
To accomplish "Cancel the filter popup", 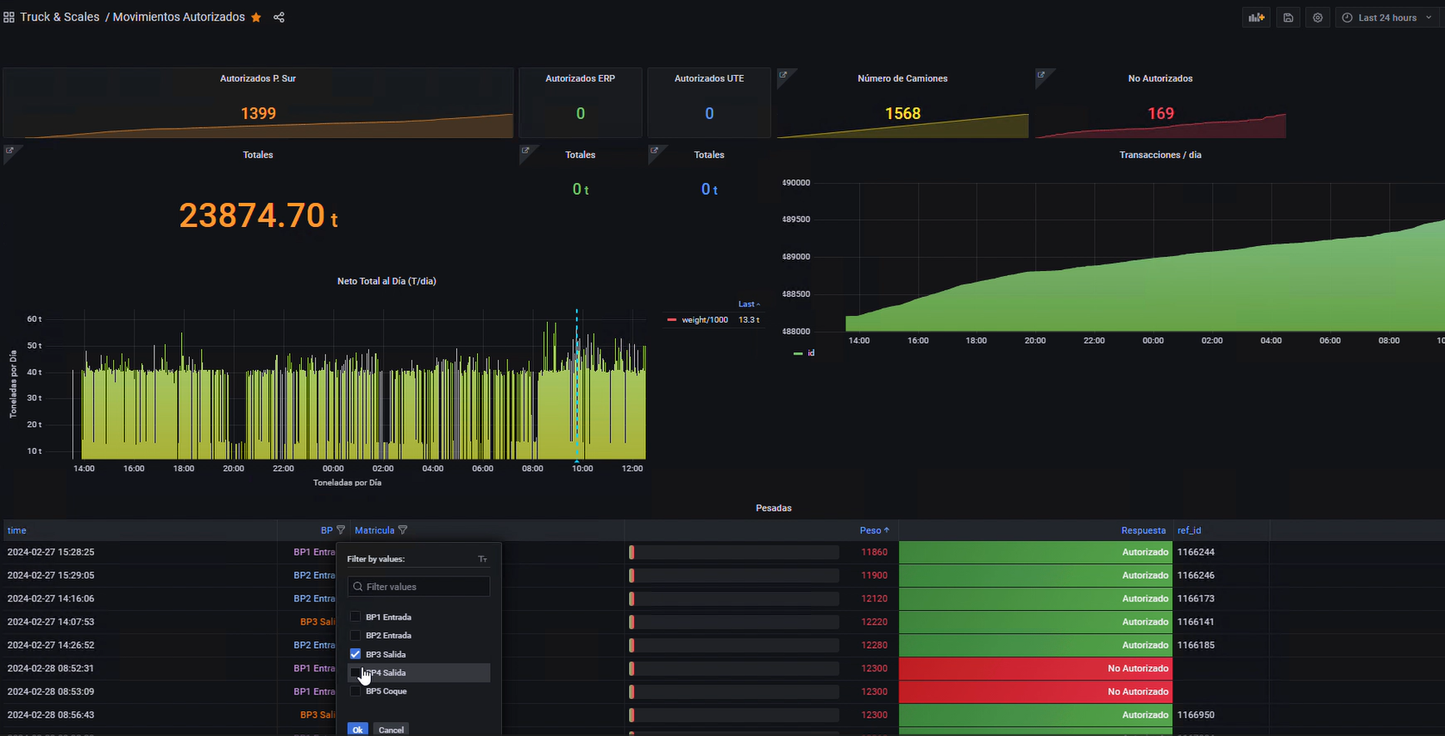I will (x=391, y=729).
